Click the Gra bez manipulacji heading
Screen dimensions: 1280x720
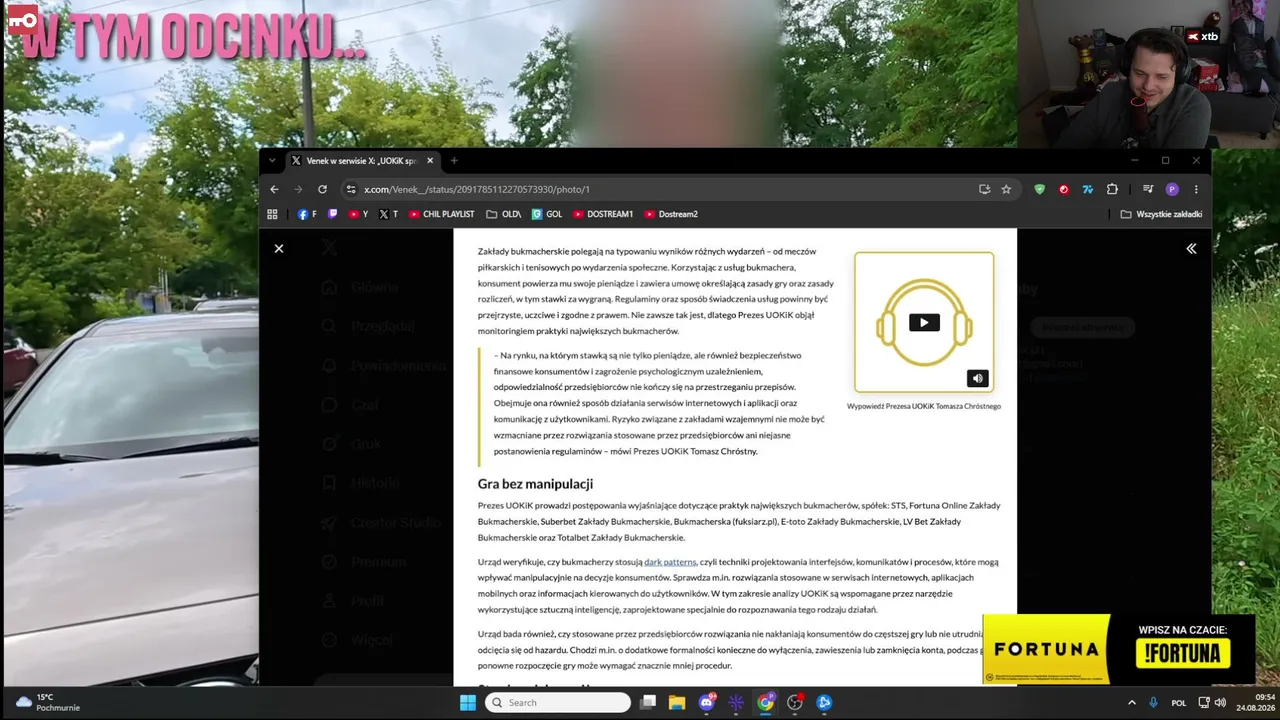(535, 484)
